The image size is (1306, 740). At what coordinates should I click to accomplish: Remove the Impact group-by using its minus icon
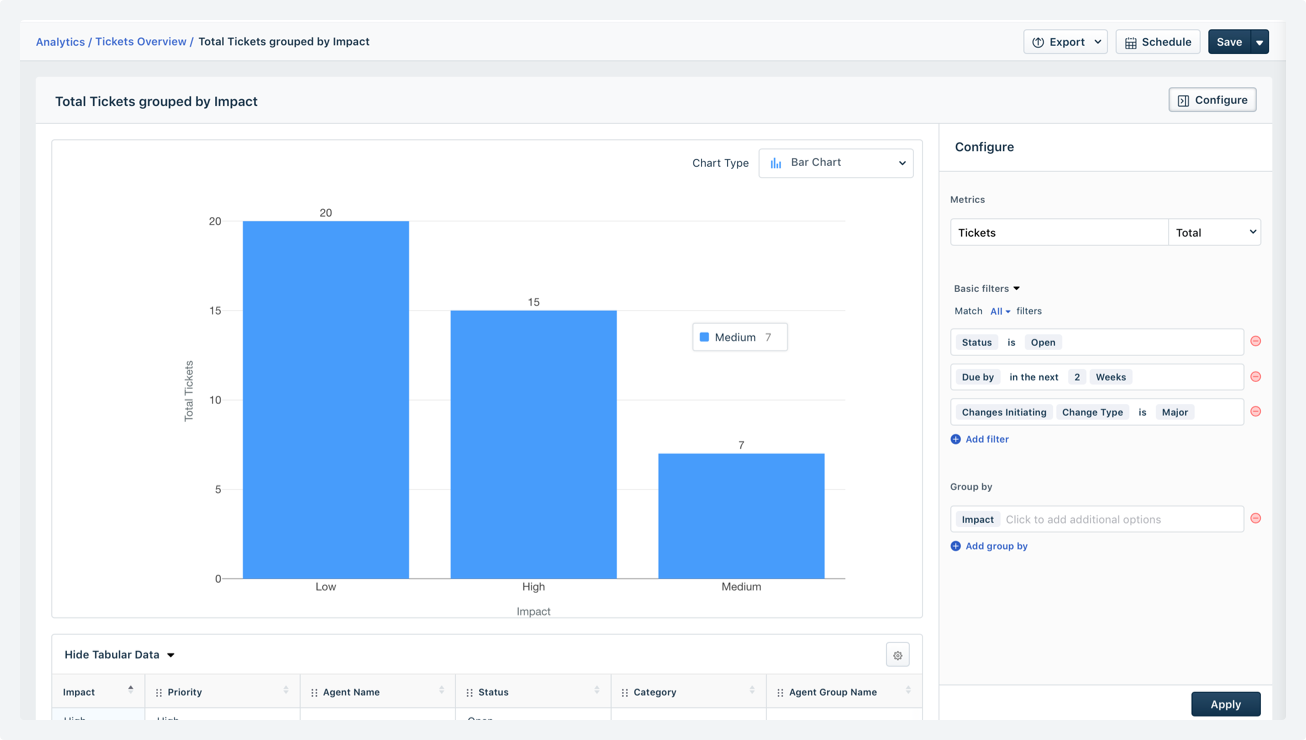(x=1255, y=518)
